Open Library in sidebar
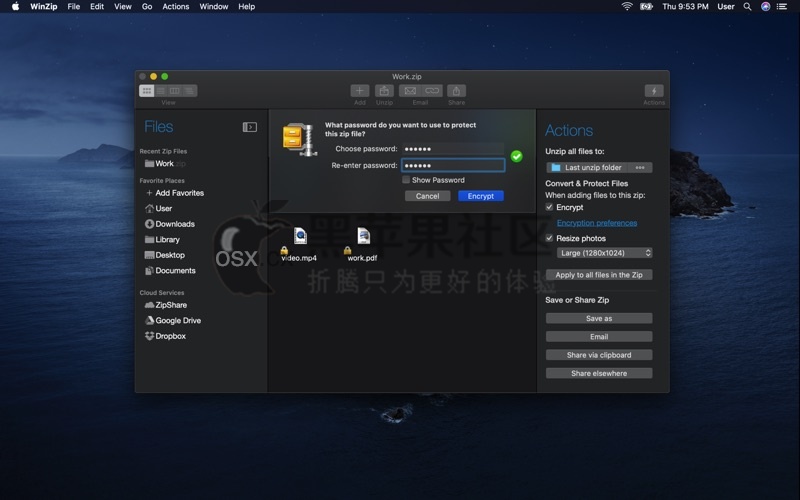Image resolution: width=800 pixels, height=500 pixels. 162,240
